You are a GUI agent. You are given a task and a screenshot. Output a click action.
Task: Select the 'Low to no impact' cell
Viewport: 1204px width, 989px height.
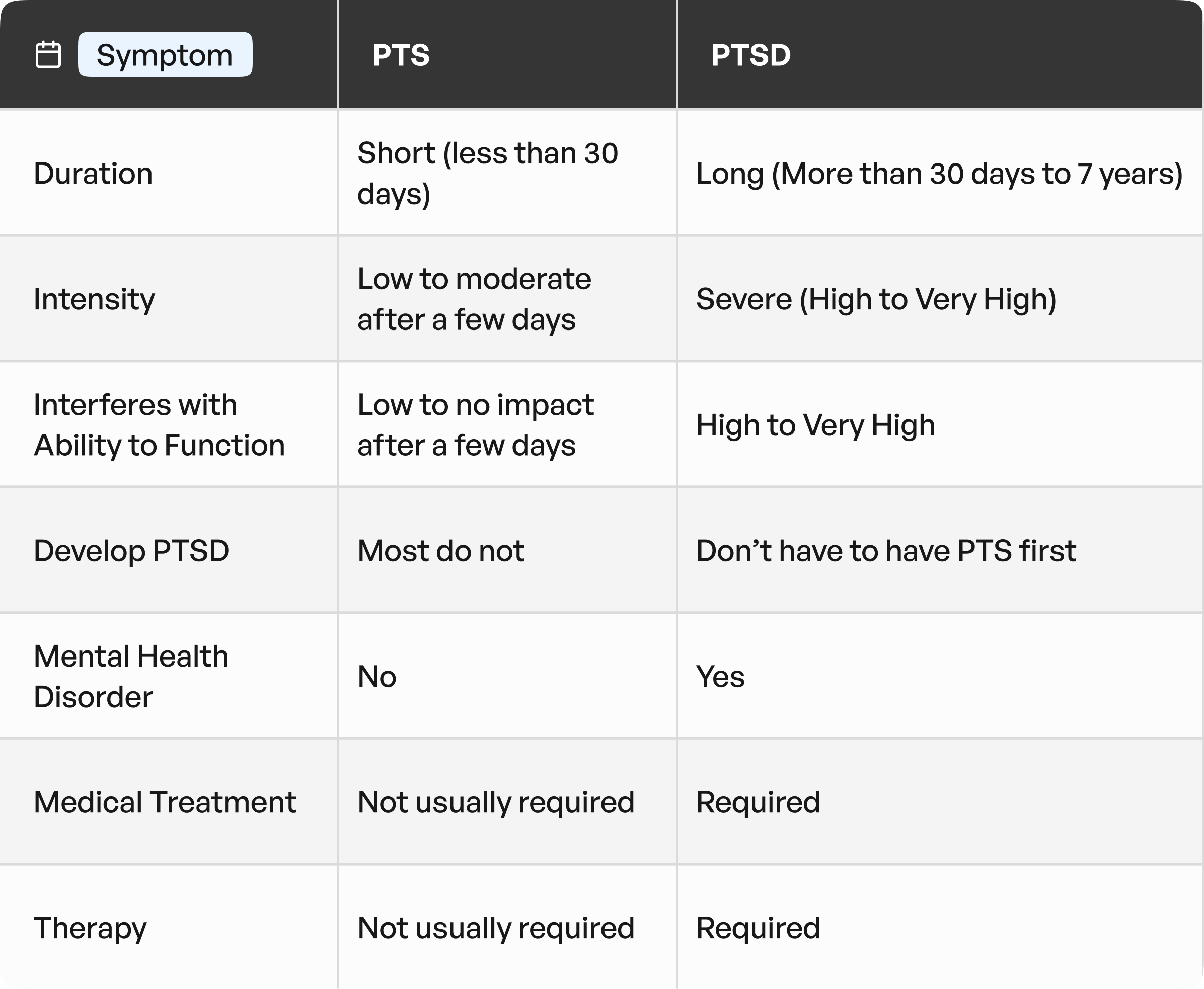[x=476, y=425]
